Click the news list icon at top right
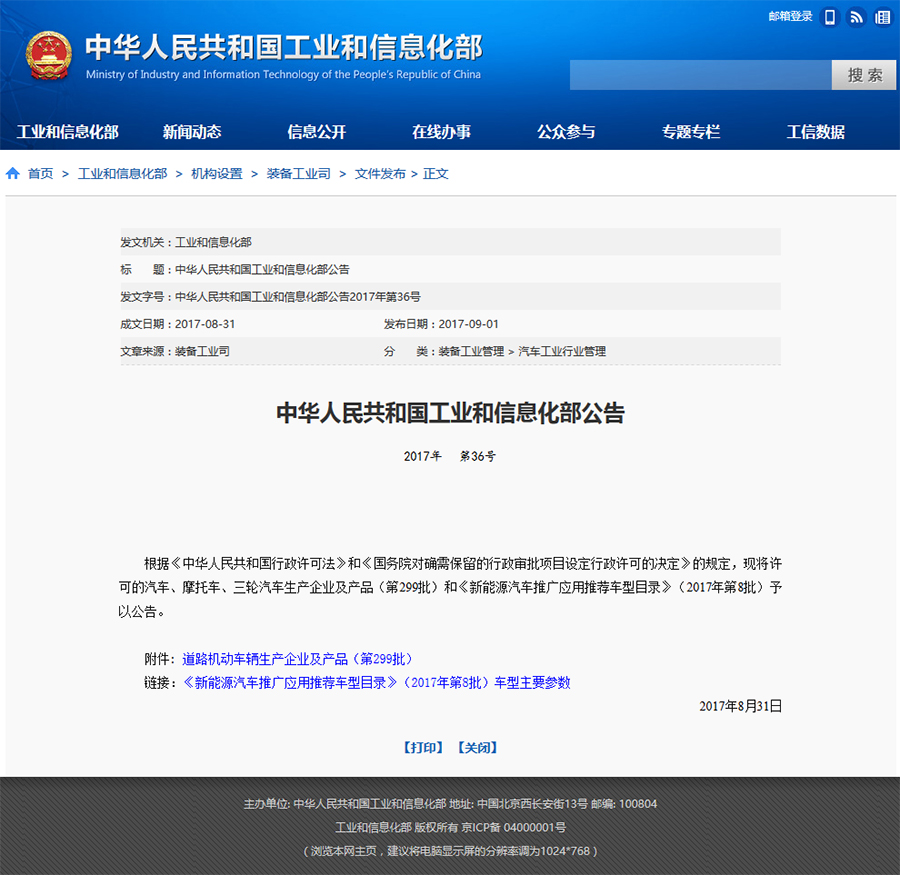This screenshot has width=900, height=875. (x=883, y=17)
